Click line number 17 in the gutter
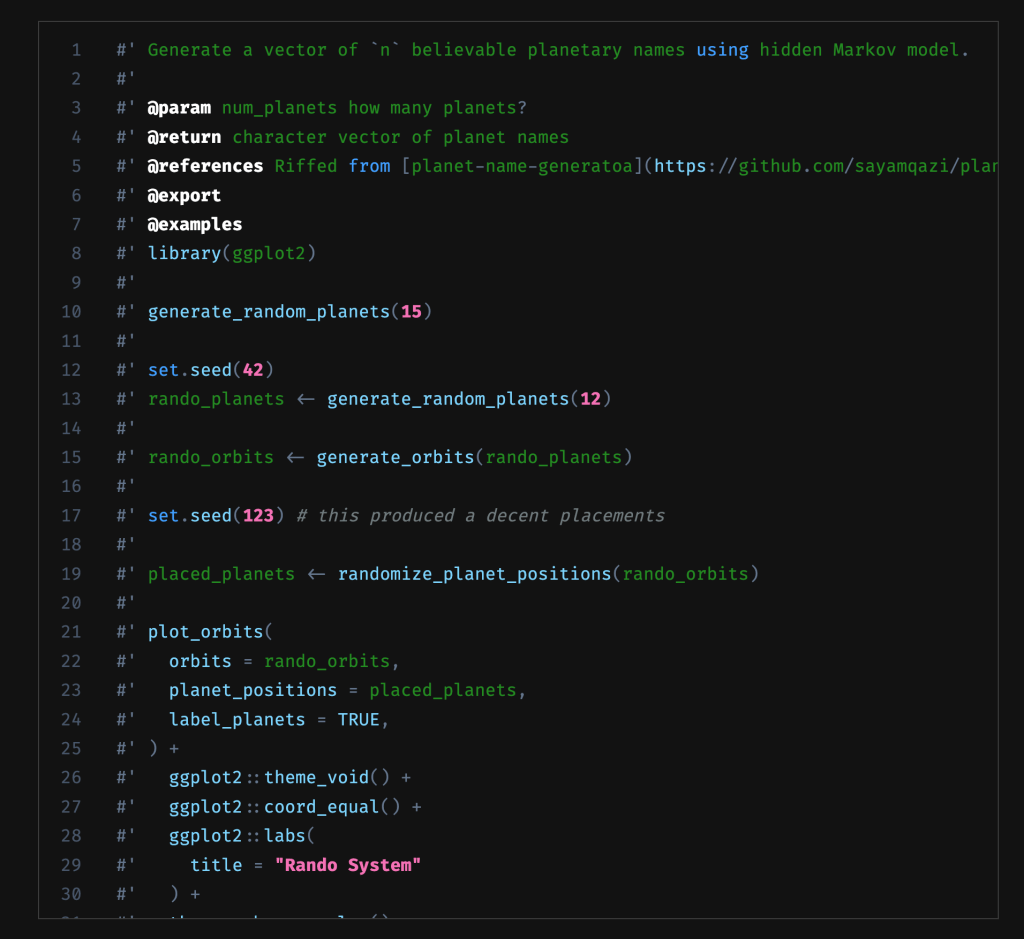 point(71,516)
